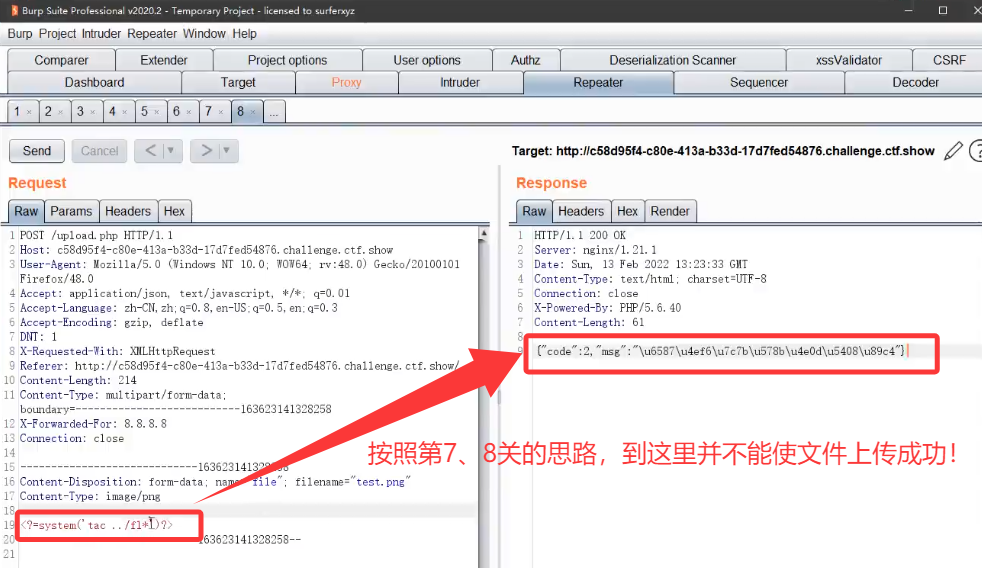
Task: Close Repeater tab 4
Action: (x=125, y=112)
